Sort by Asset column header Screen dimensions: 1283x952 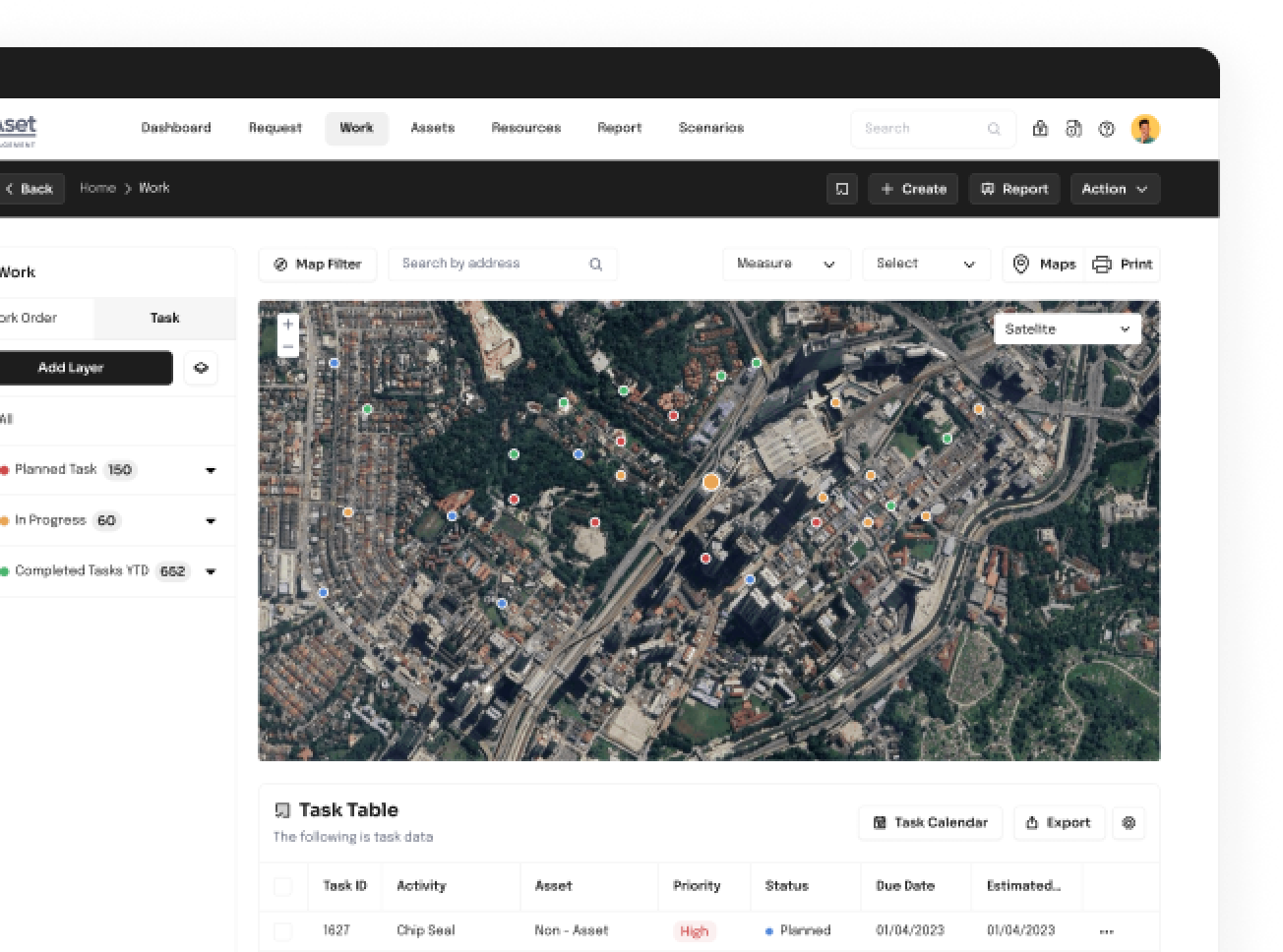click(553, 886)
